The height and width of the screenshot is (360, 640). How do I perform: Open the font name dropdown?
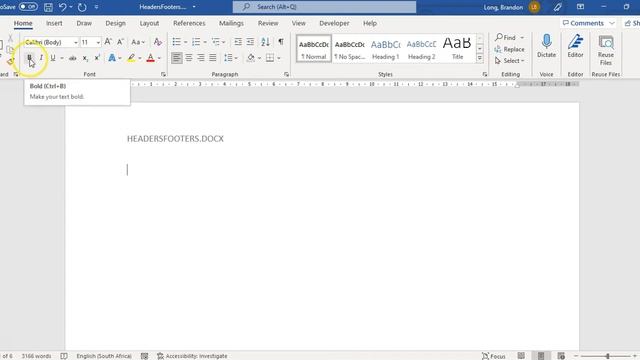point(76,42)
